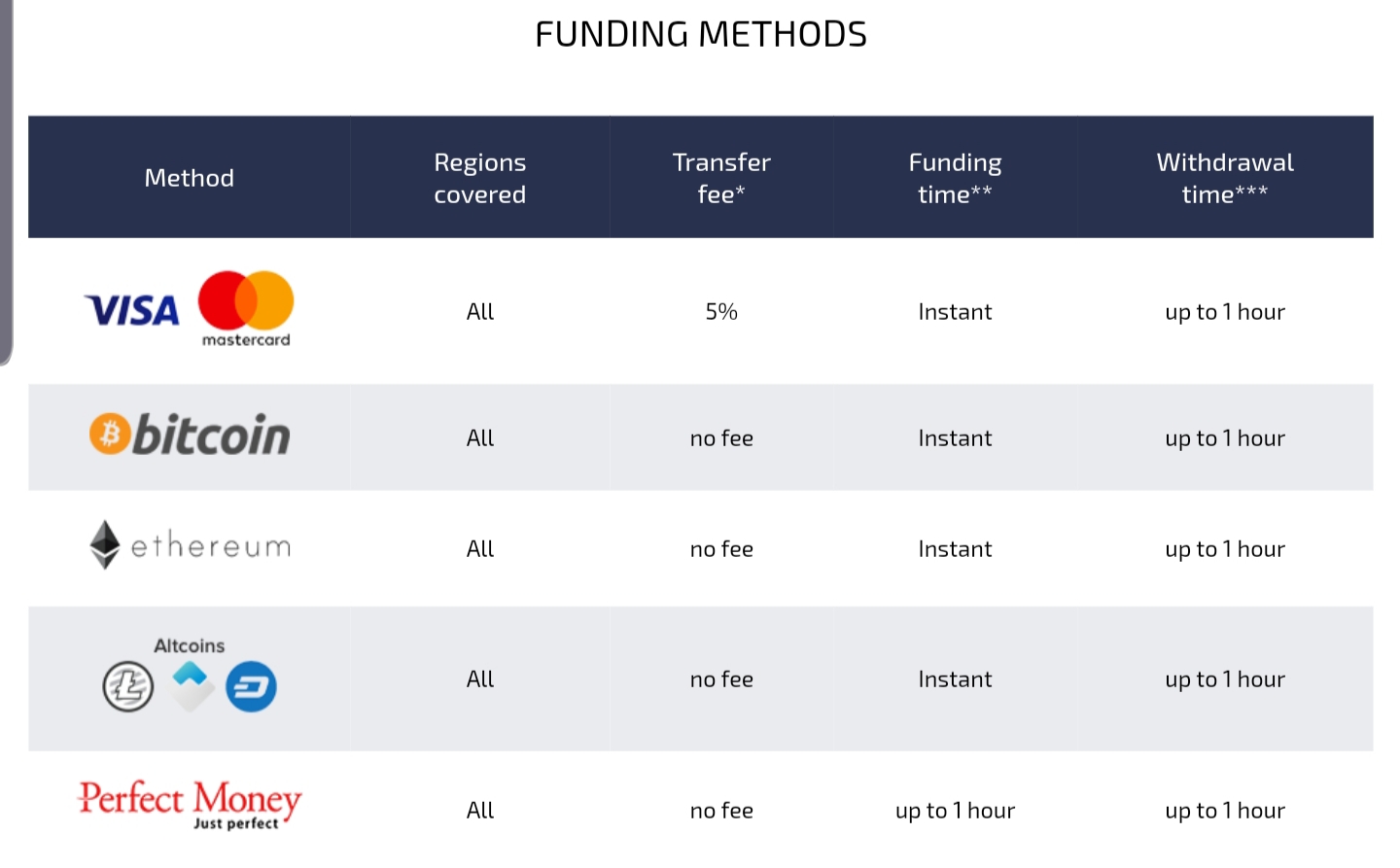The width and height of the screenshot is (1400, 868).
Task: Click Ethereum's withdrawal time cell
Action: pyautogui.click(x=1225, y=549)
